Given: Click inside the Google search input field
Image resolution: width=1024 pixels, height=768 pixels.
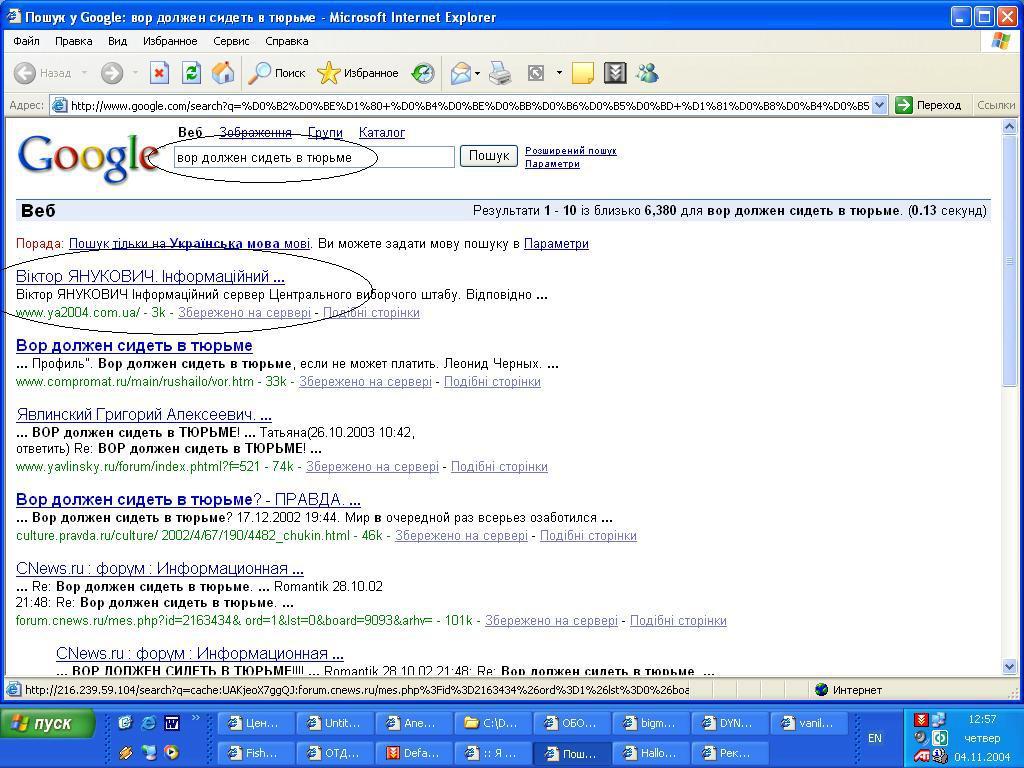Looking at the screenshot, I should (310, 157).
